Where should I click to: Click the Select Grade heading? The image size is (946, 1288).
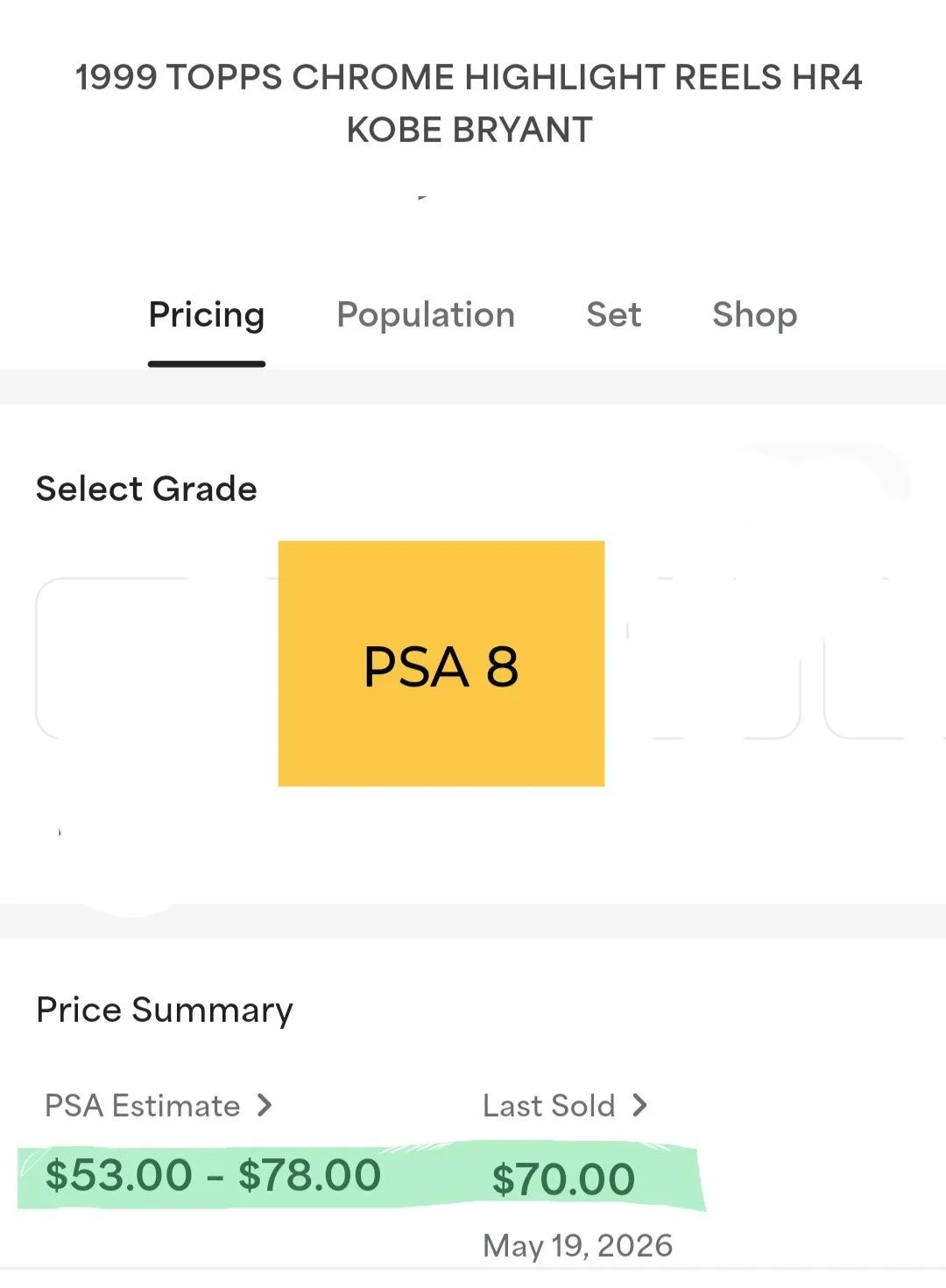[146, 489]
